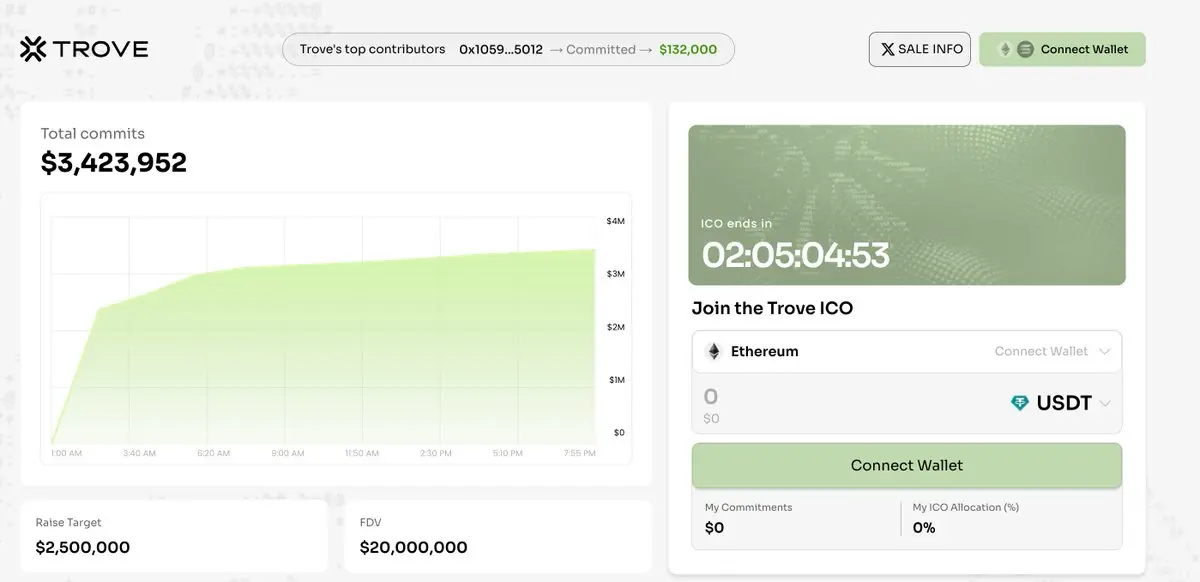
Task: Click the FDV $20,000,000 card
Action: click(x=497, y=536)
